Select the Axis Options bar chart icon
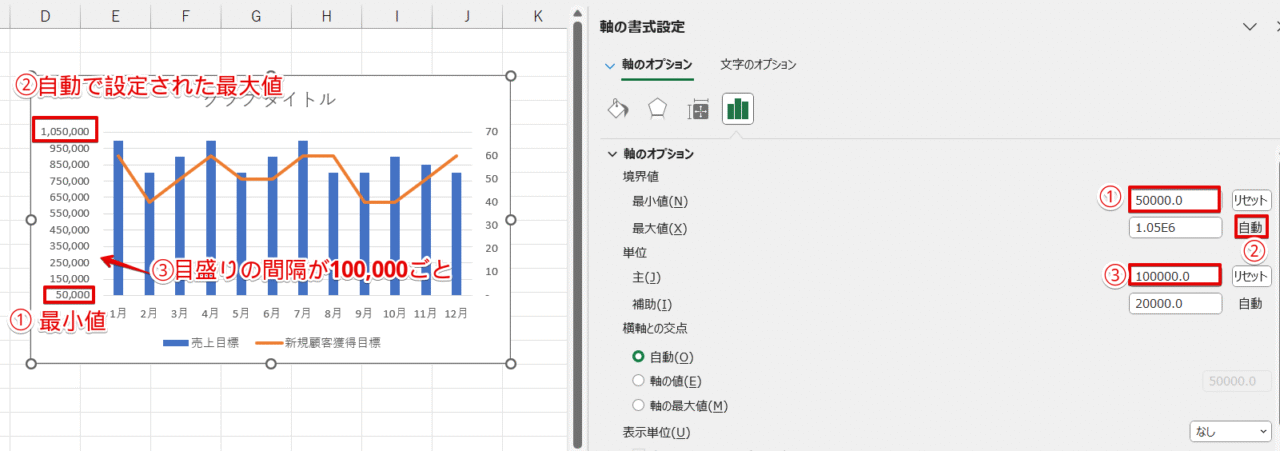Screen dimensions: 1280x451 tap(738, 108)
